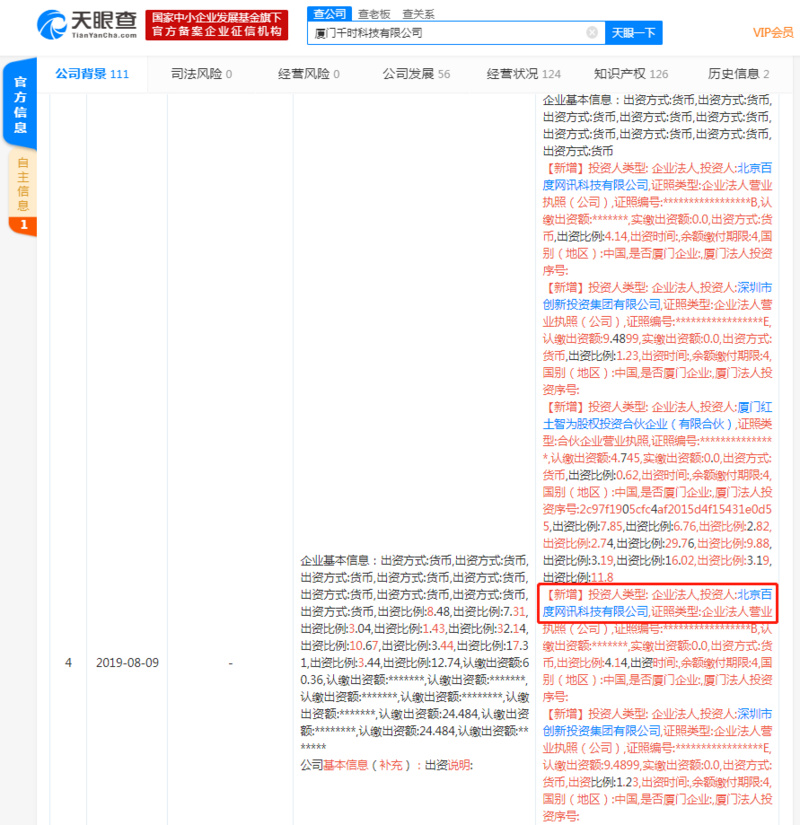Click the 天眼一下 search button
Image resolution: width=800 pixels, height=825 pixels.
coord(634,33)
